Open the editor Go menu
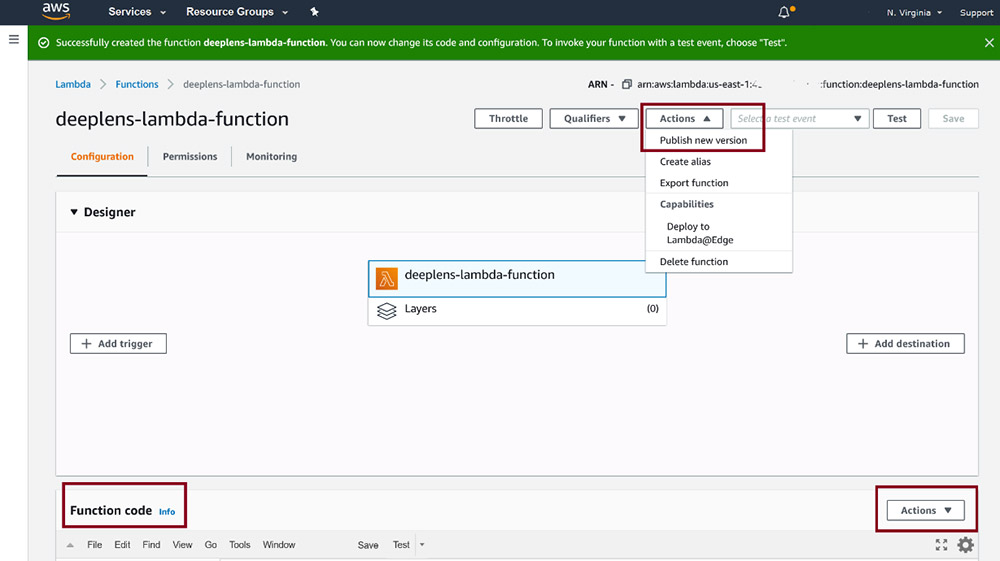This screenshot has height=561, width=1000. [x=210, y=545]
